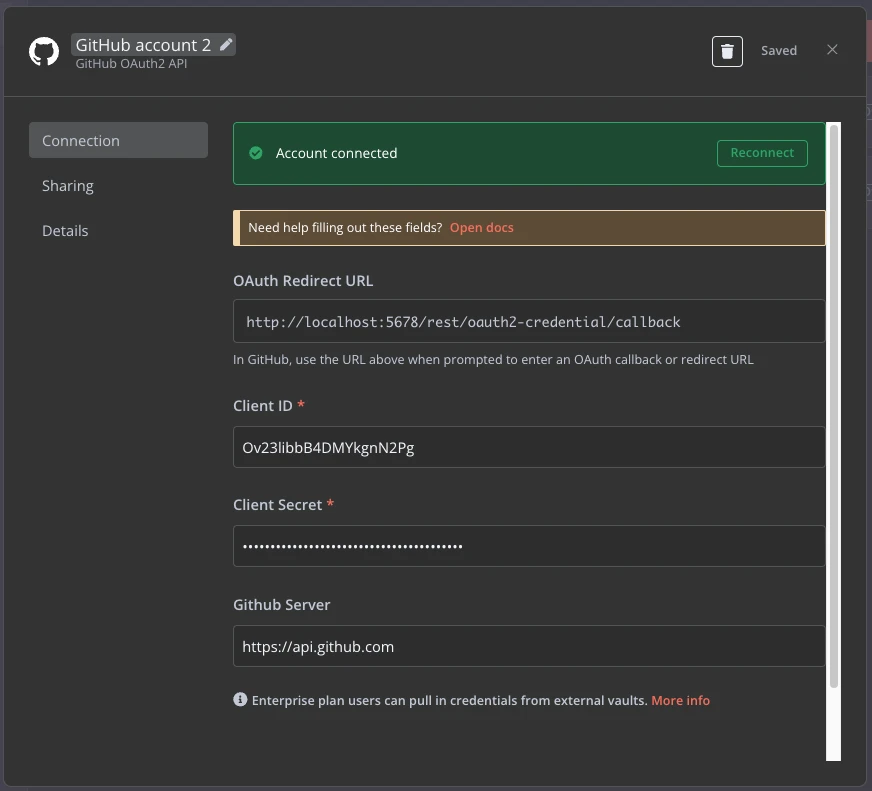Click the vertical scrollbar of the form
872x791 pixels.
pyautogui.click(x=834, y=406)
